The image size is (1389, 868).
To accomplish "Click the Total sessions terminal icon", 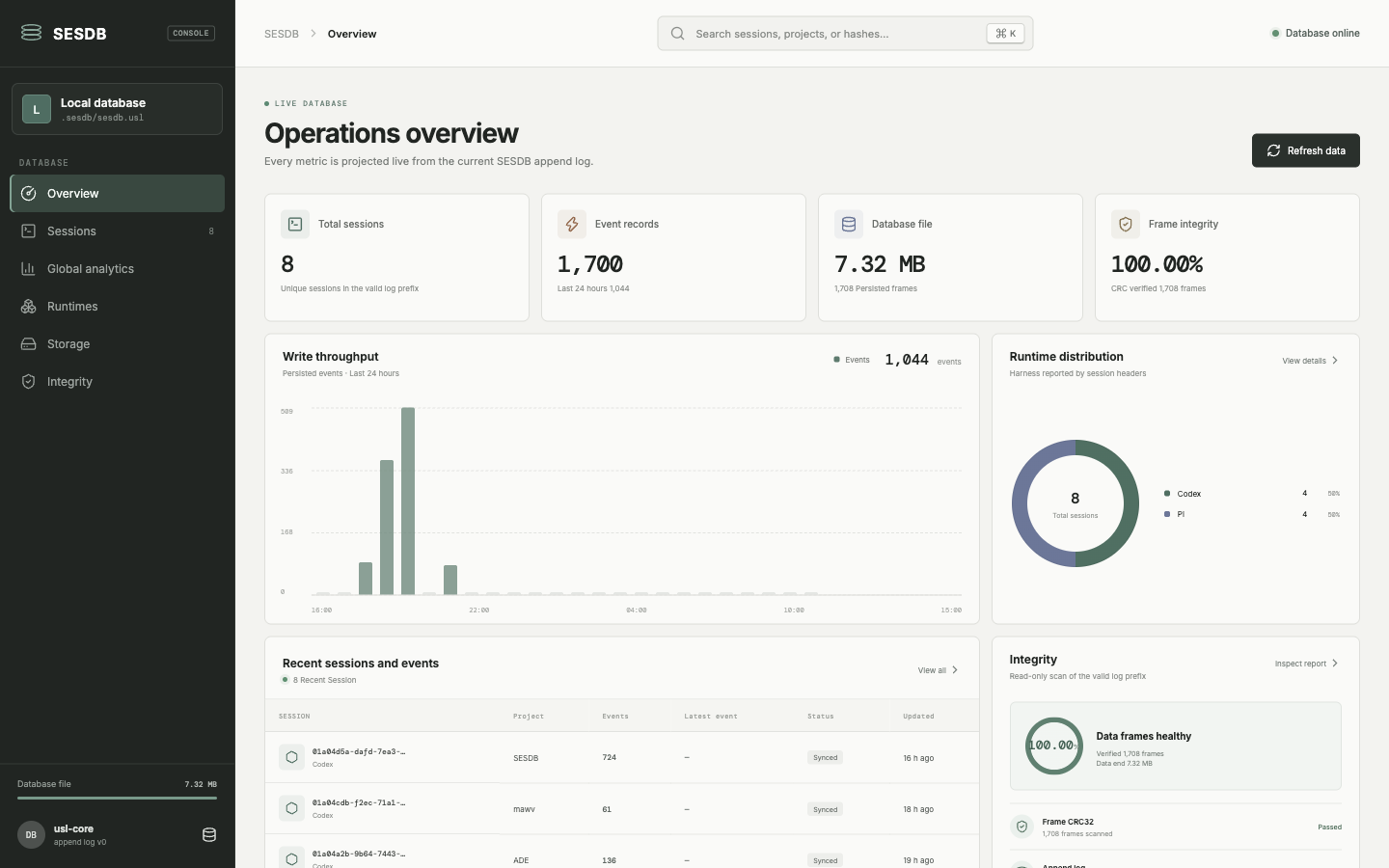I will tap(295, 224).
